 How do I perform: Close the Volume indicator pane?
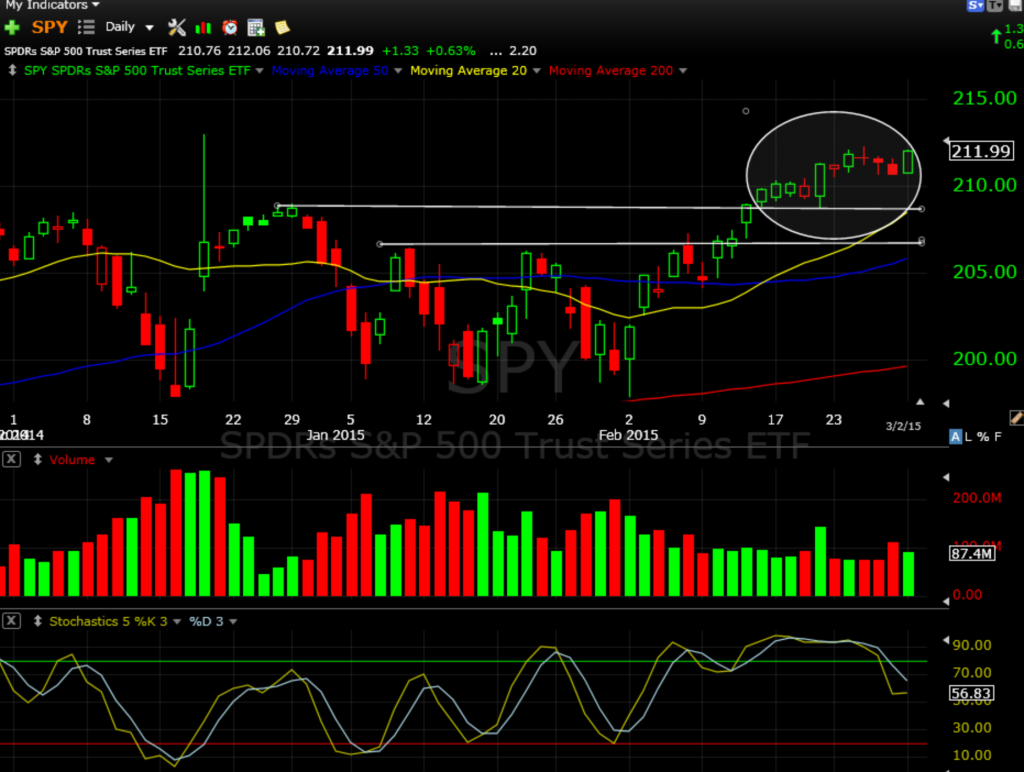point(11,460)
